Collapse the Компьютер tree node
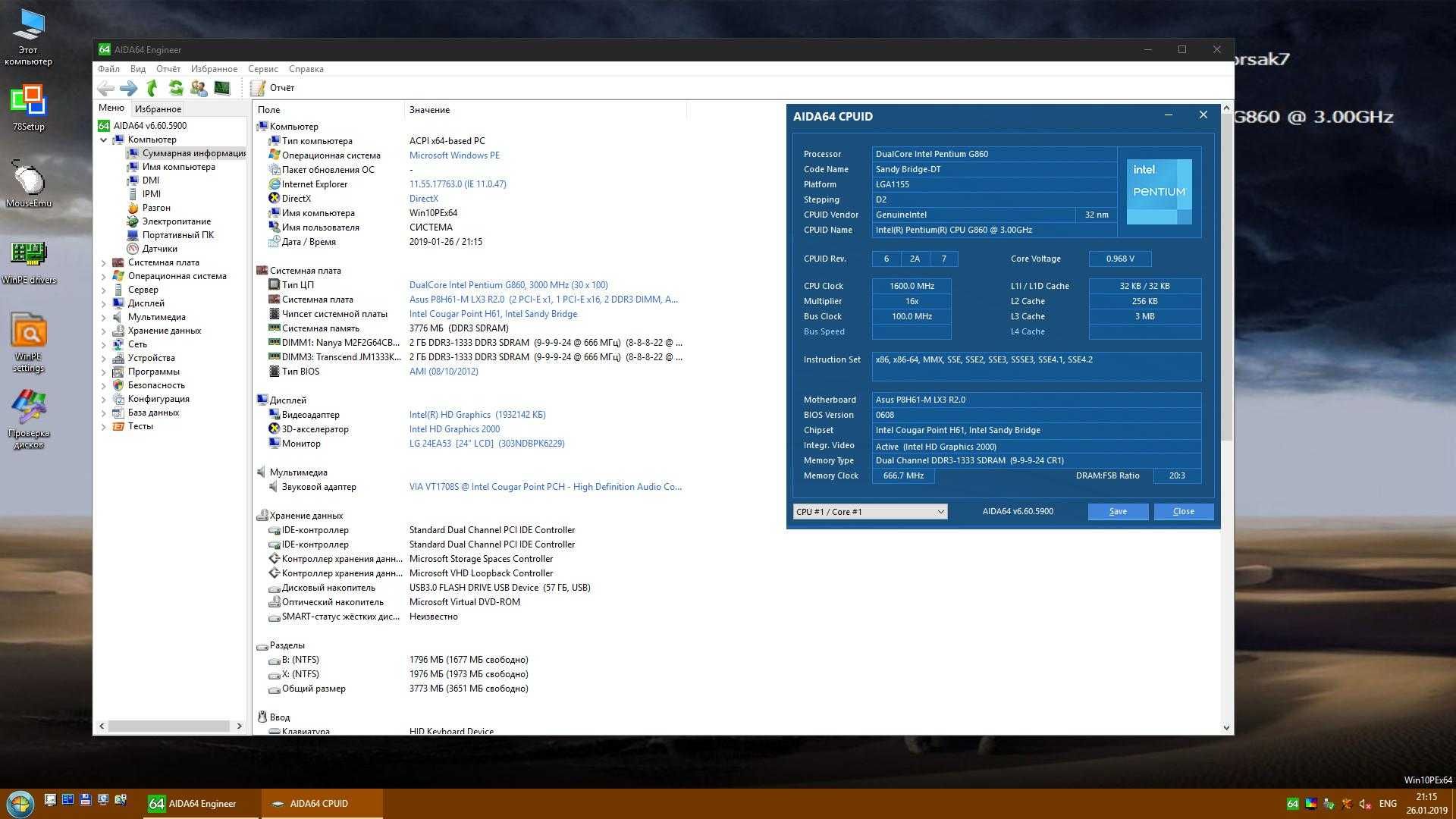Viewport: 1456px width, 819px height. coord(104,140)
